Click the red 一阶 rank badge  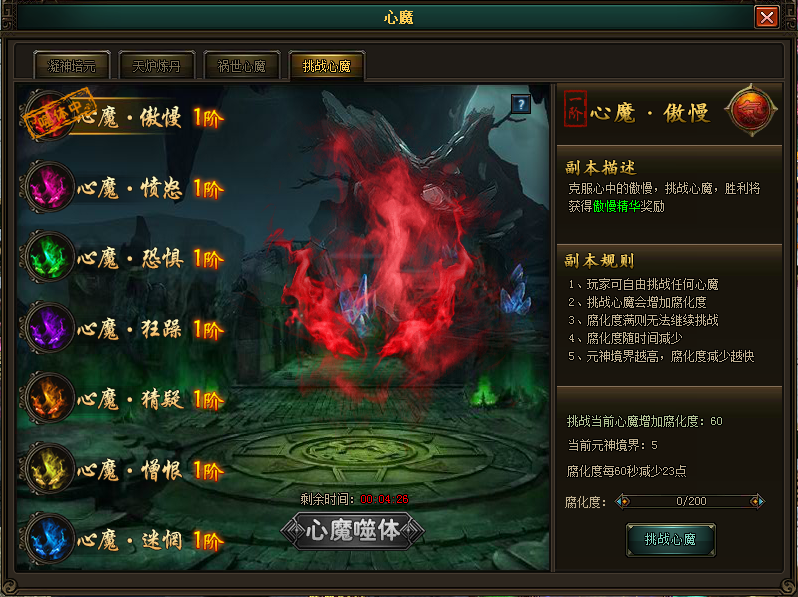(575, 109)
